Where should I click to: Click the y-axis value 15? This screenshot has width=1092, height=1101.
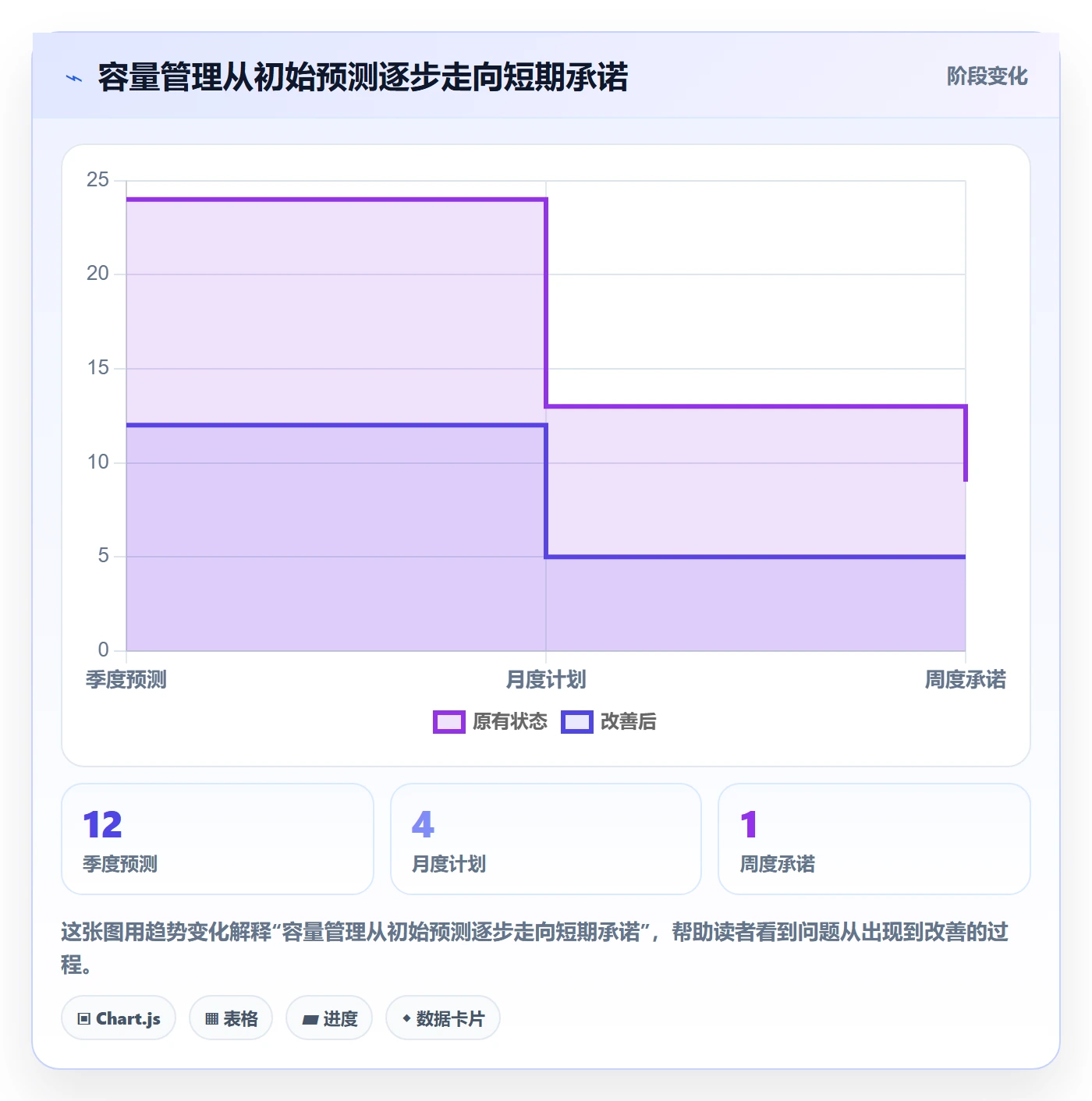coord(97,368)
